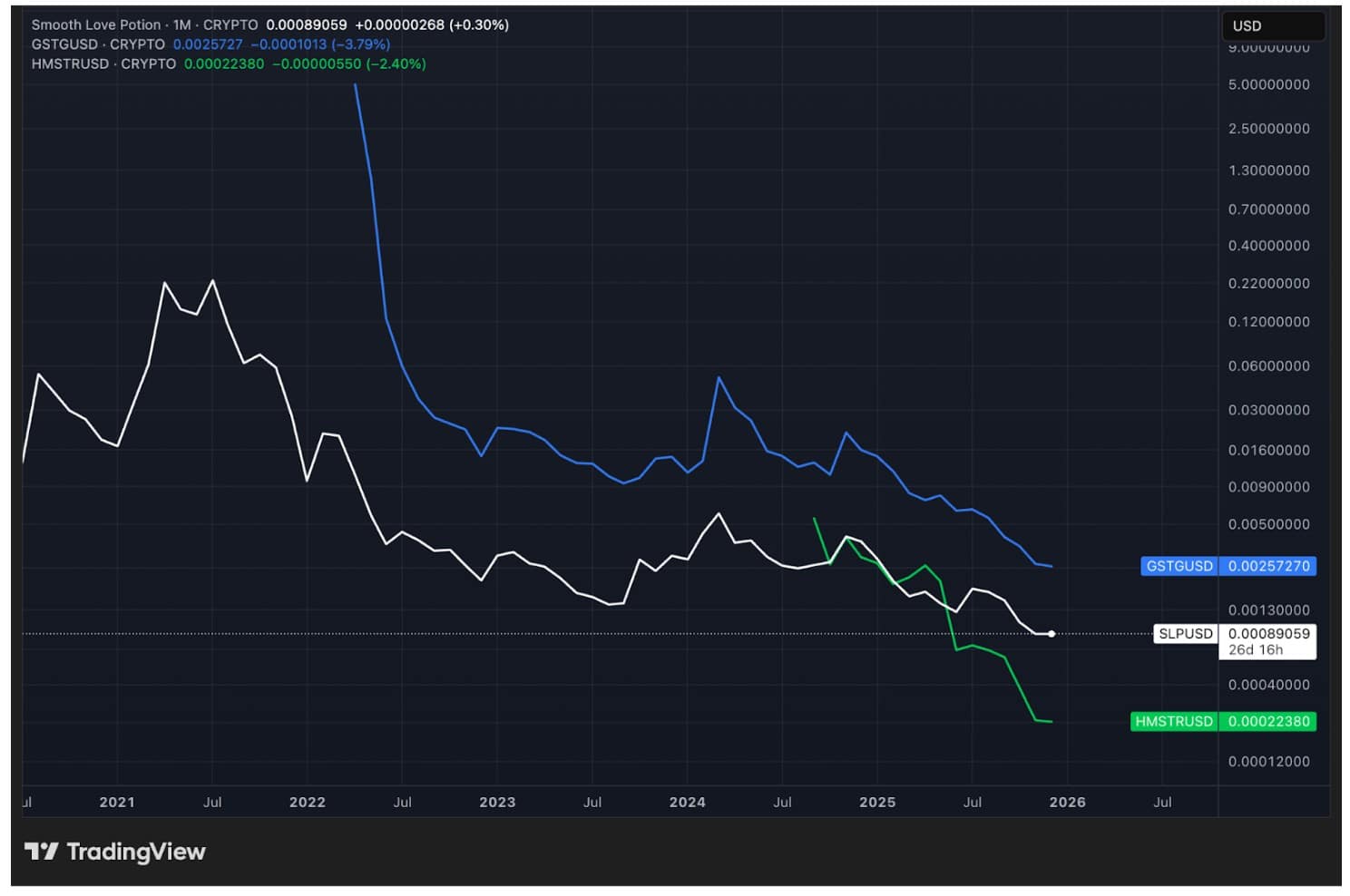Click the 2023 label on time axis
Screen dimensions: 1350x896
pos(497,803)
